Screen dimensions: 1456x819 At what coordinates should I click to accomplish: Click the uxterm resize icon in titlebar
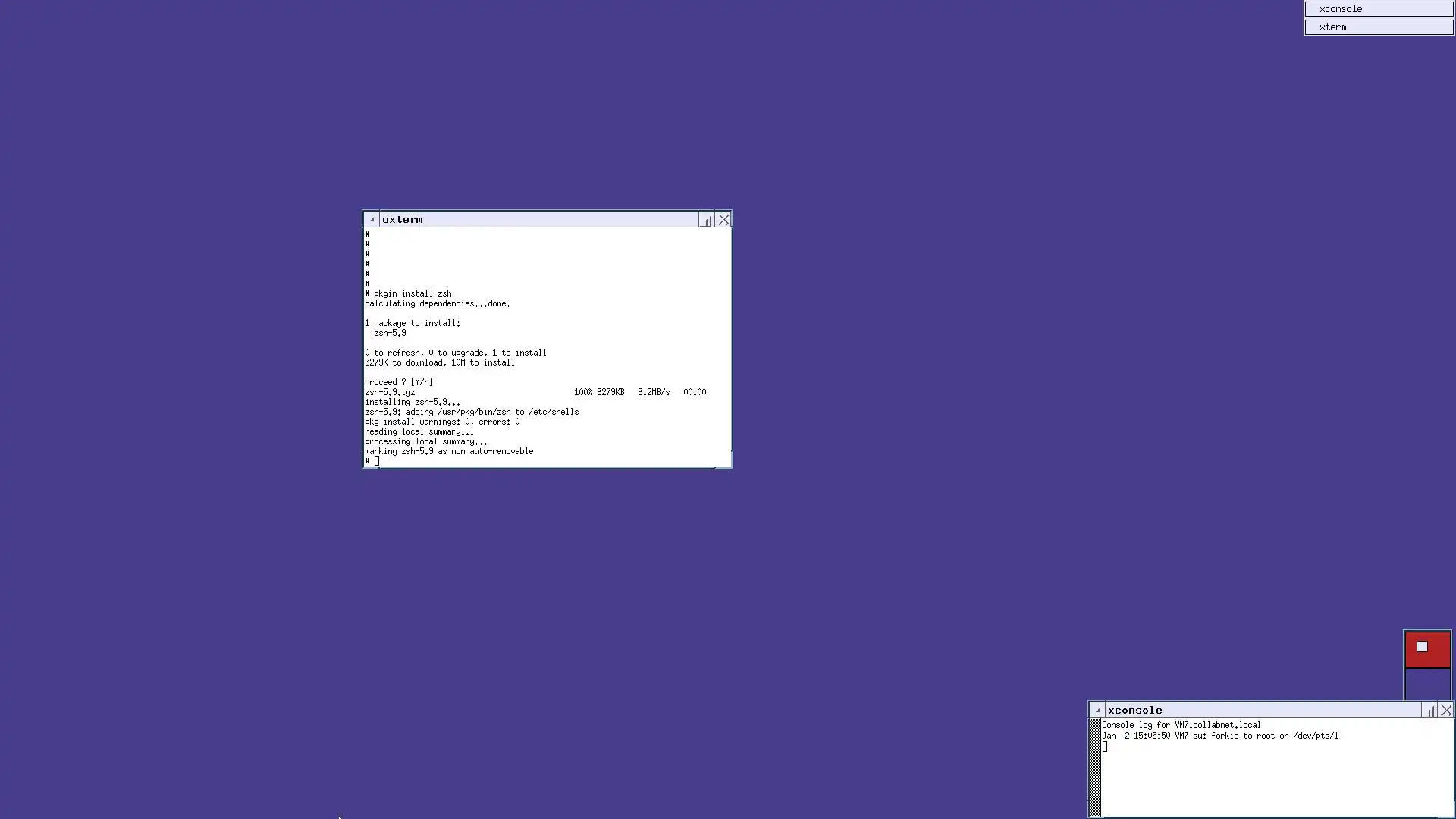(707, 220)
